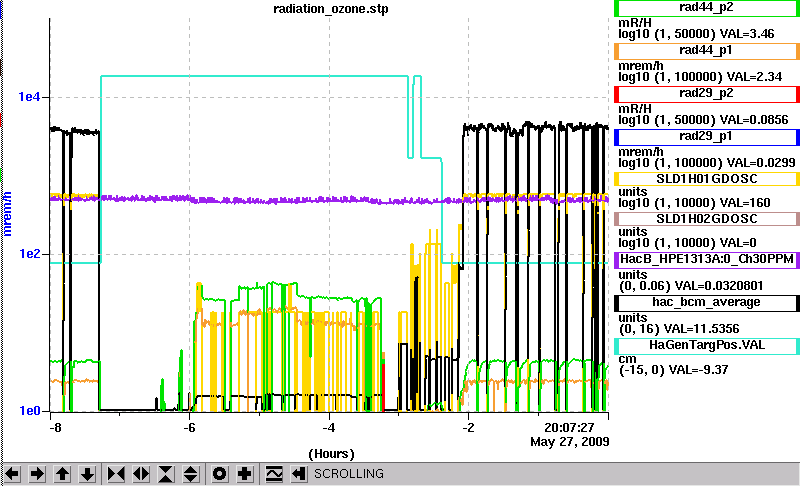The image size is (800, 486).
Task: Click the 'mrem/h' units label under rad29_p1
Action: (x=641, y=152)
